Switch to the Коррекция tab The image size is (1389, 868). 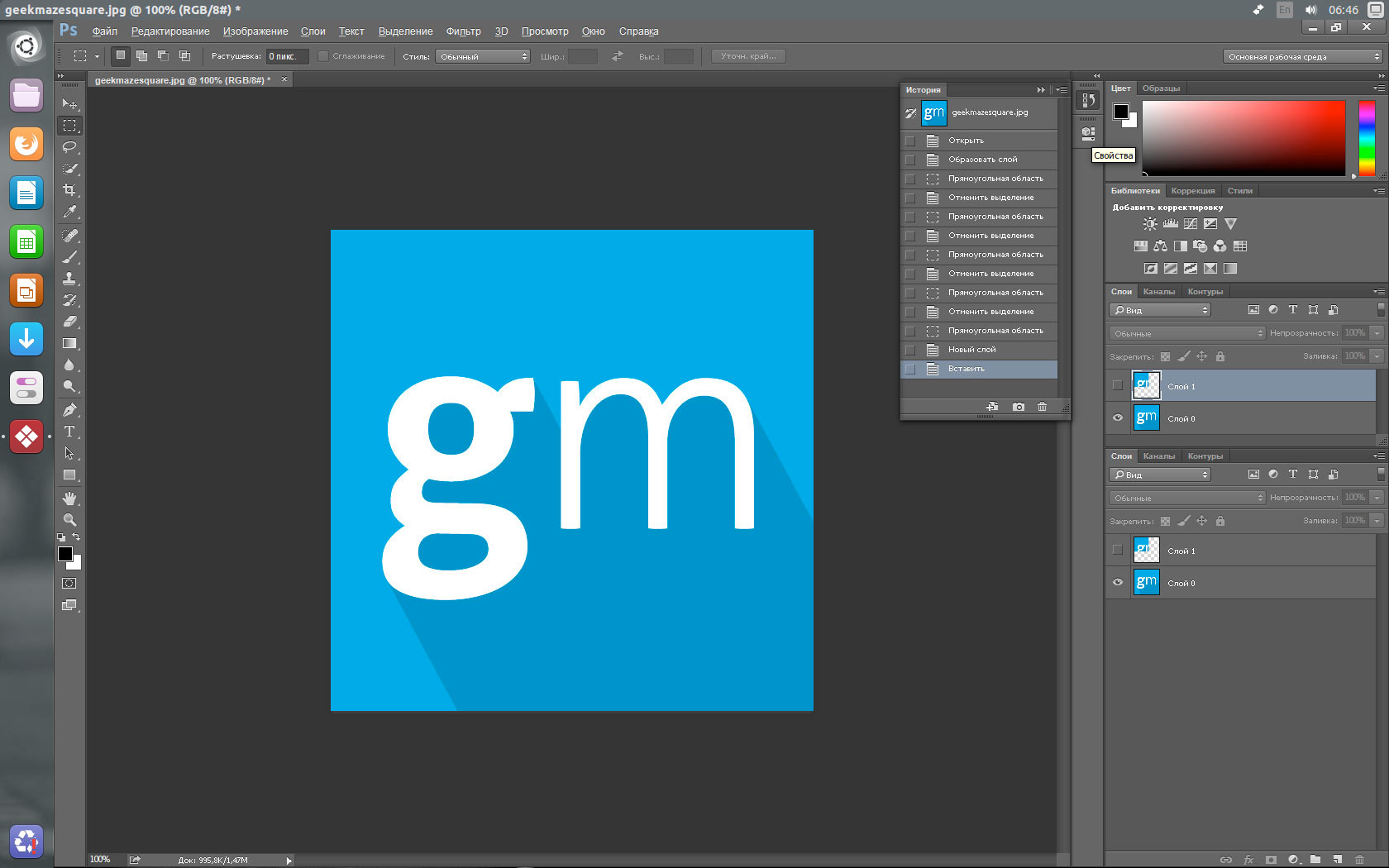[x=1193, y=191]
